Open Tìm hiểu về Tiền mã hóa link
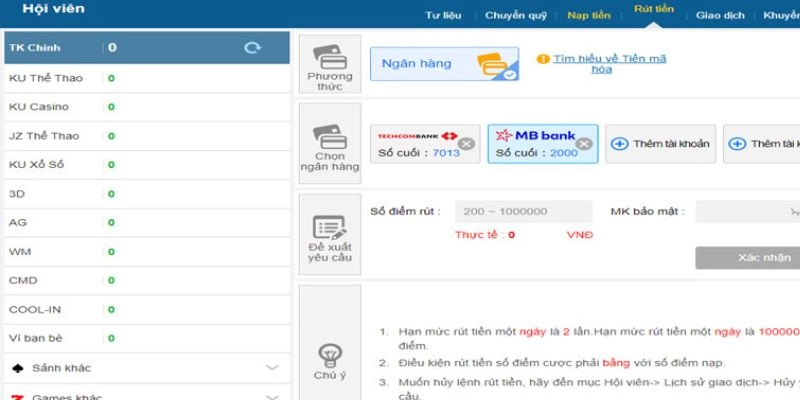The width and height of the screenshot is (800, 400). (609, 64)
